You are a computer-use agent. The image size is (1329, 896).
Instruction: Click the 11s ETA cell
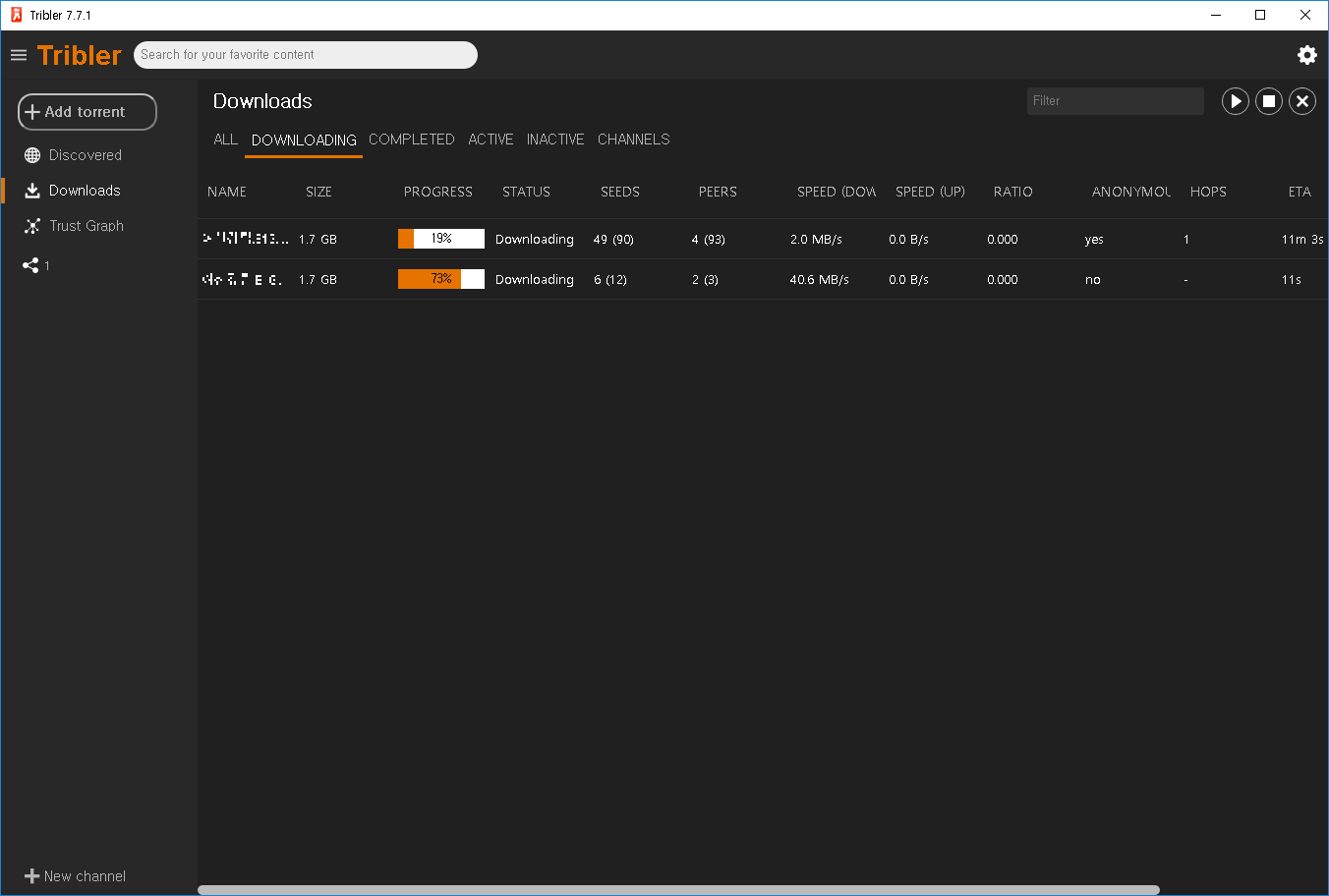pyautogui.click(x=1291, y=280)
